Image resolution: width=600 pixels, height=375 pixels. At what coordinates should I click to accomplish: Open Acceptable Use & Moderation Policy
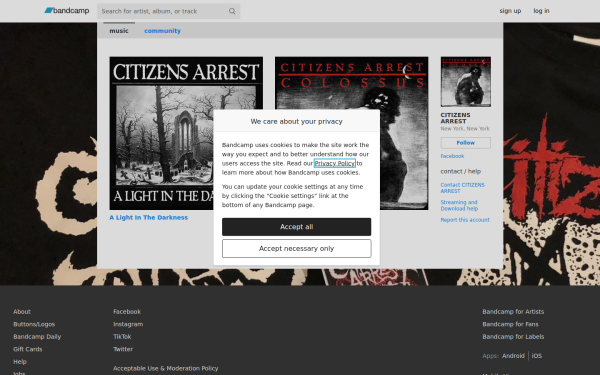click(166, 368)
